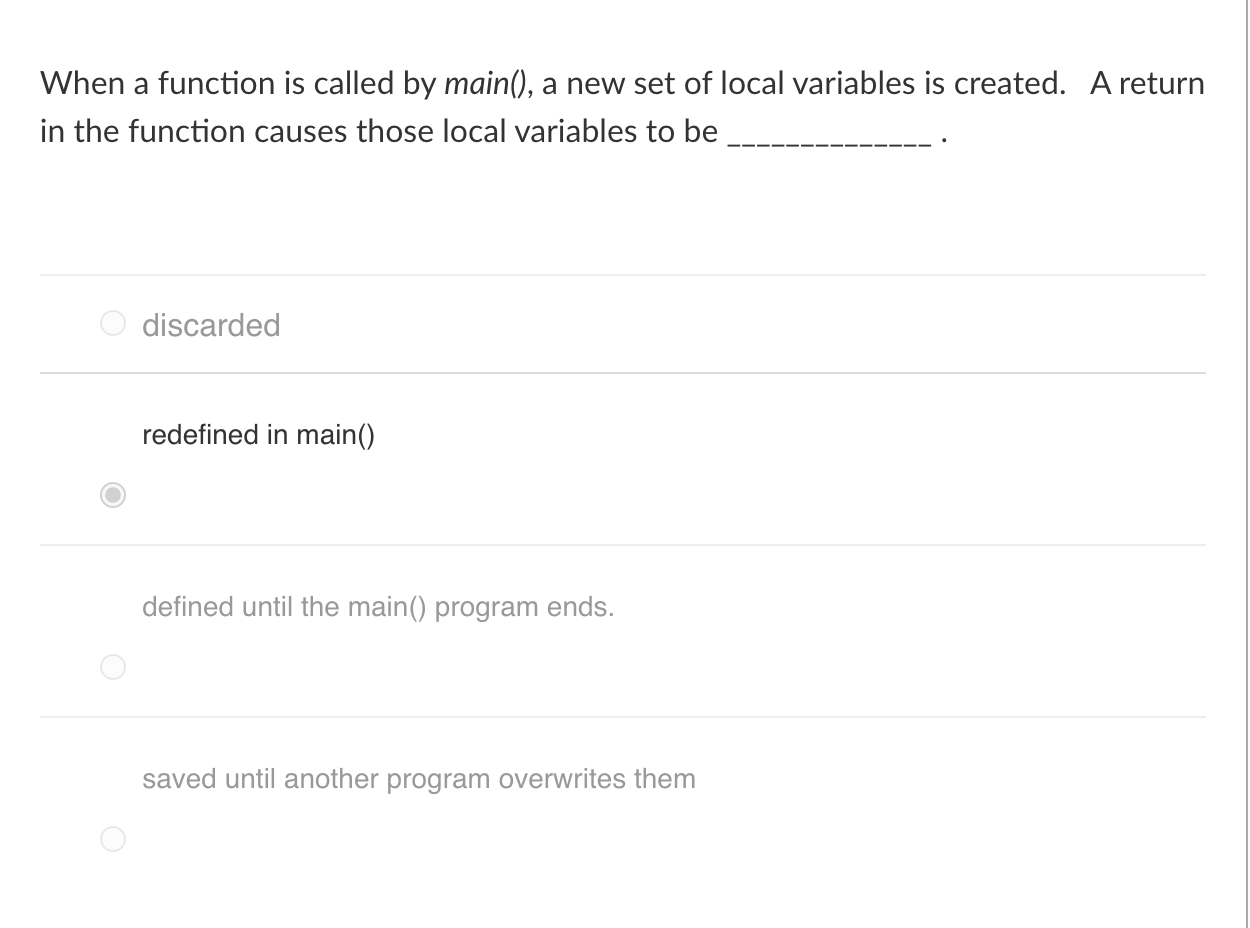Click the "defined until the main() program ends." label
The height and width of the screenshot is (928, 1250).
point(378,607)
